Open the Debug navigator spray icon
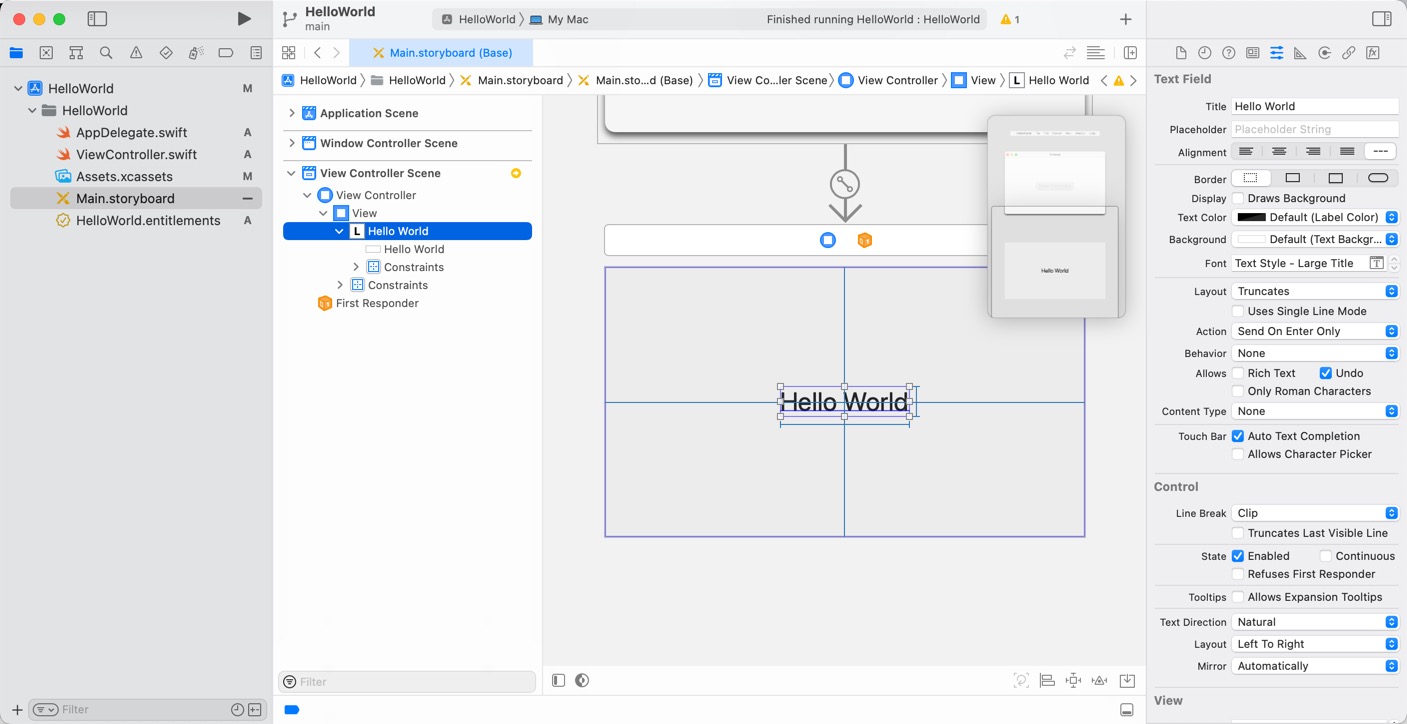 coord(196,53)
